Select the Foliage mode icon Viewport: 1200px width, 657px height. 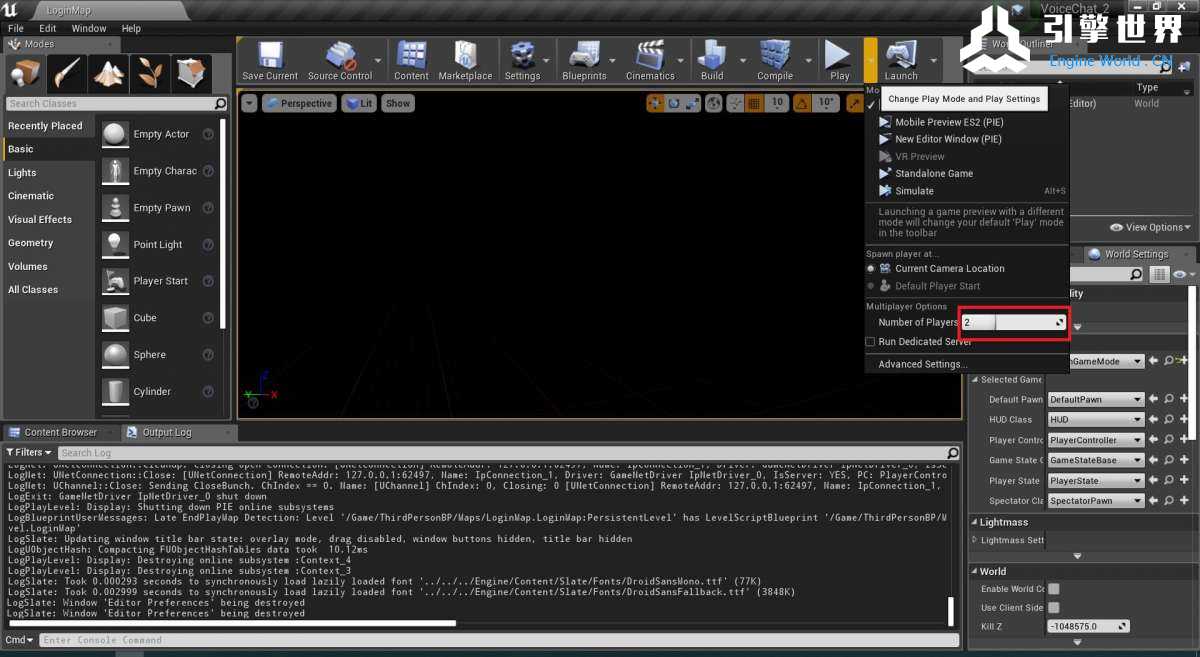[x=149, y=74]
